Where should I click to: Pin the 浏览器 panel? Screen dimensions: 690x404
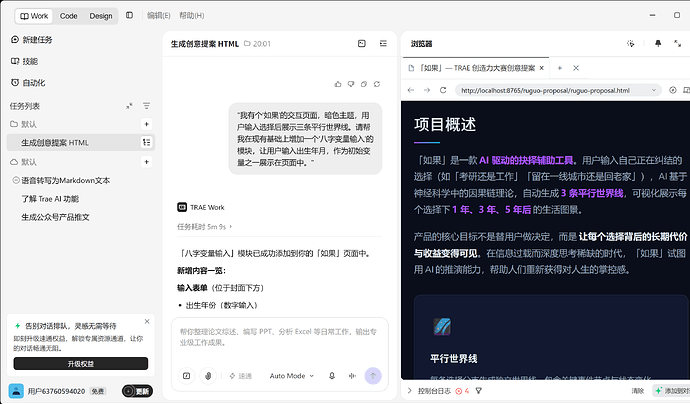click(x=658, y=43)
